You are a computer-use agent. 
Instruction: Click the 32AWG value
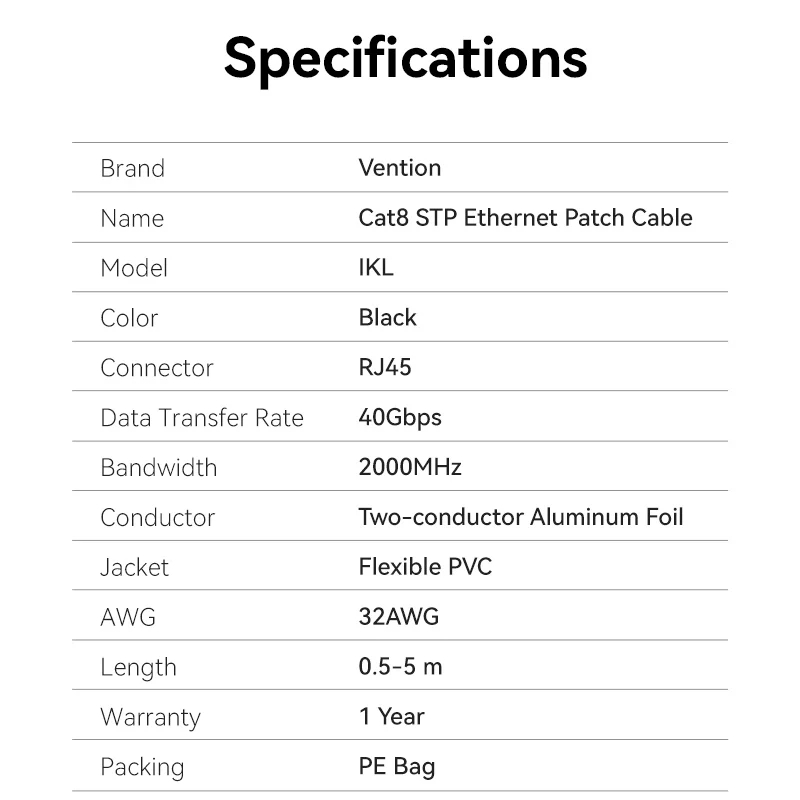pos(399,616)
